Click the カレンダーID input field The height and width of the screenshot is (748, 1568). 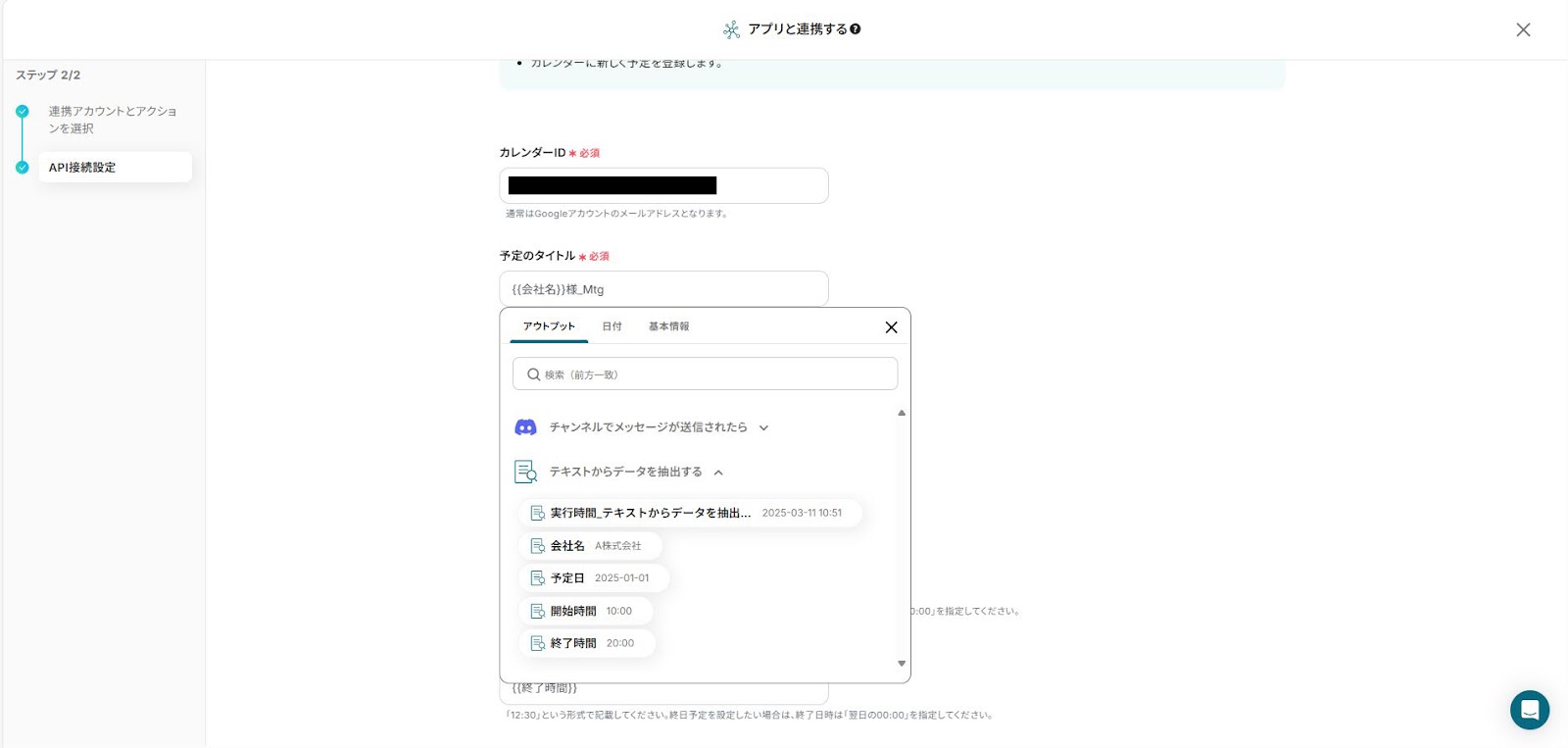tap(663, 185)
